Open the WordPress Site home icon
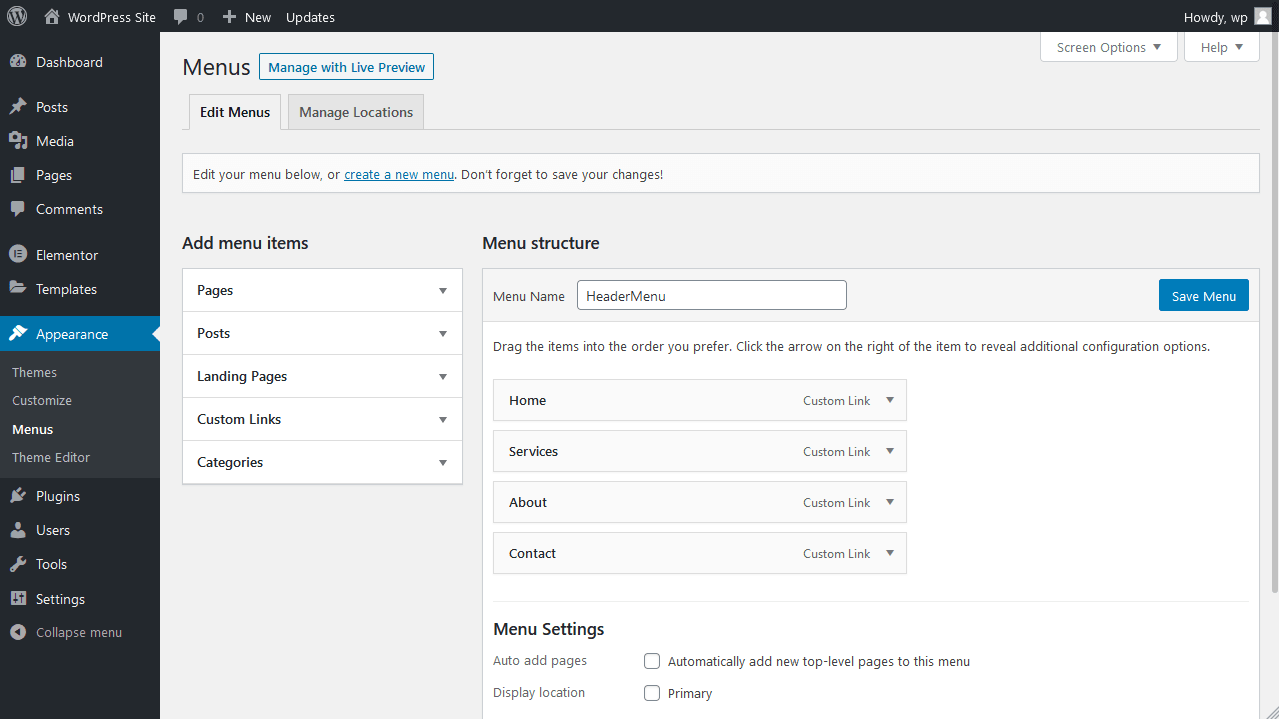 coord(52,16)
